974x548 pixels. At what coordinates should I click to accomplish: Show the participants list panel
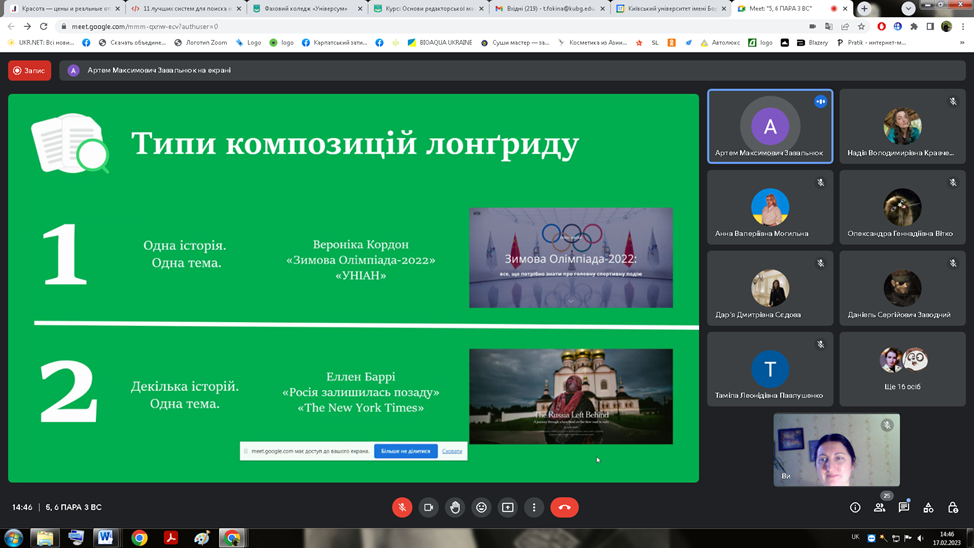coord(880,508)
